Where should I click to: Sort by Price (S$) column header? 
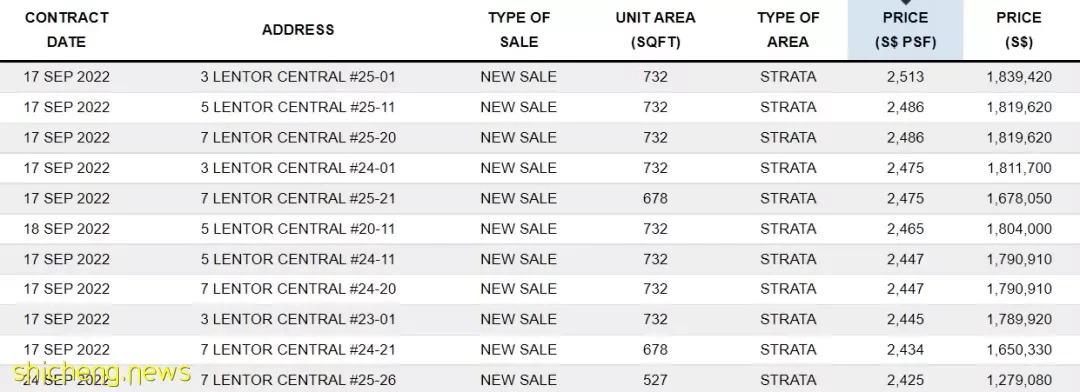click(x=1019, y=30)
